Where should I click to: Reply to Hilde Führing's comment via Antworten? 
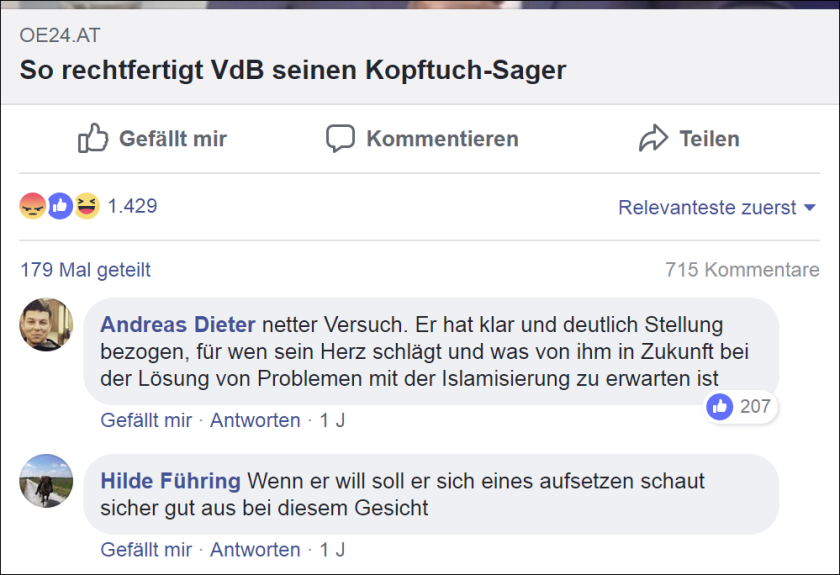click(255, 550)
